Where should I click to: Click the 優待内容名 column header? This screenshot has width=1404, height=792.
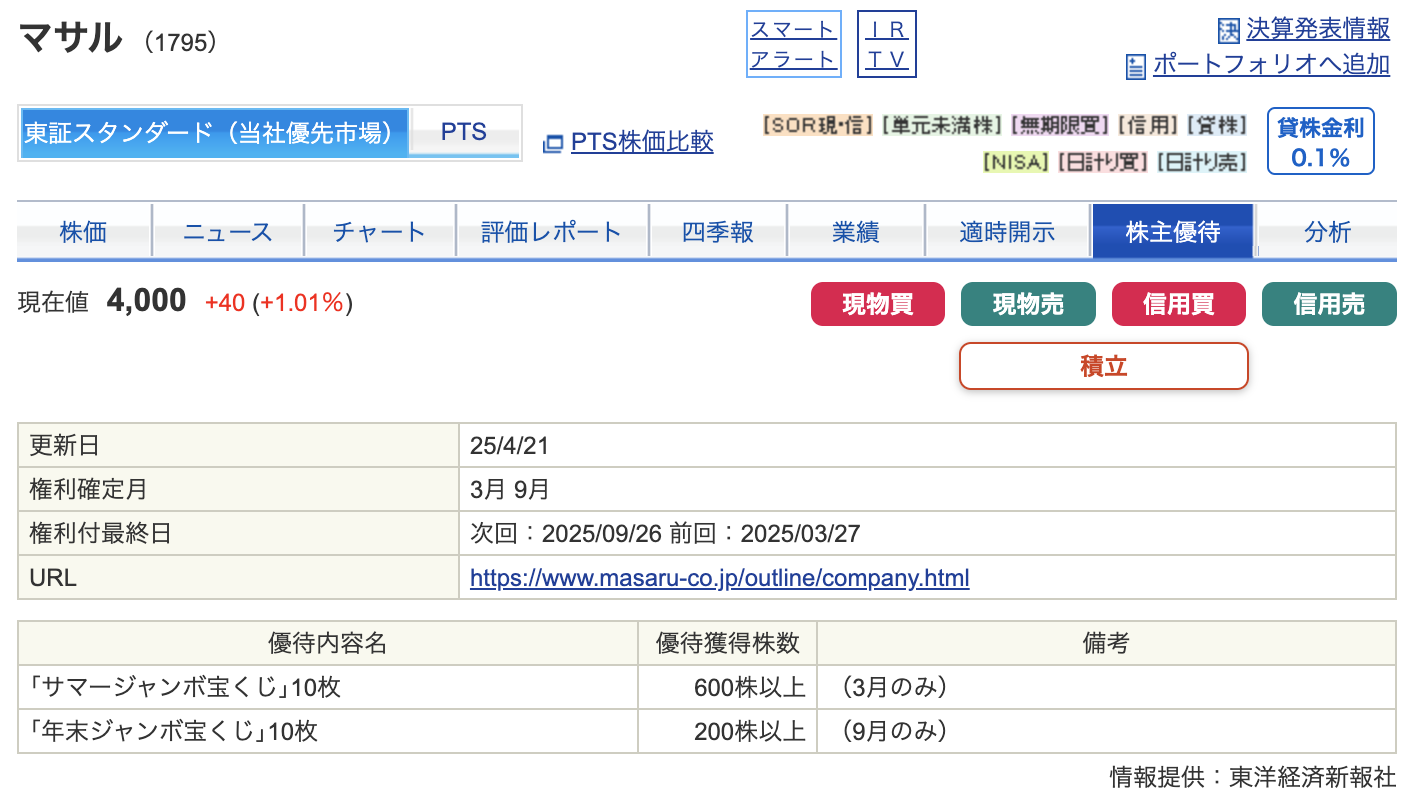328,643
